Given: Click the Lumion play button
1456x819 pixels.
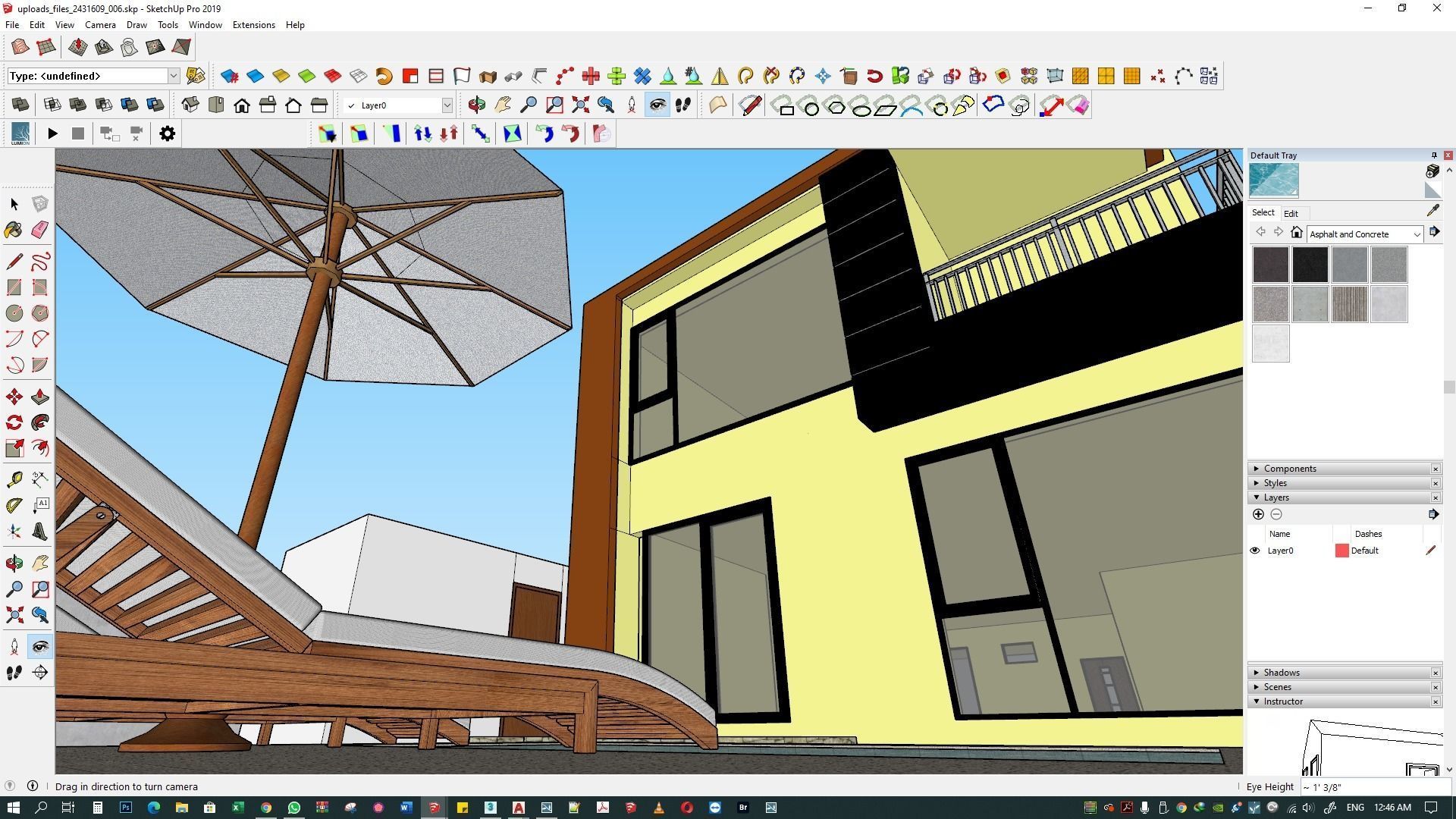Looking at the screenshot, I should [x=52, y=134].
